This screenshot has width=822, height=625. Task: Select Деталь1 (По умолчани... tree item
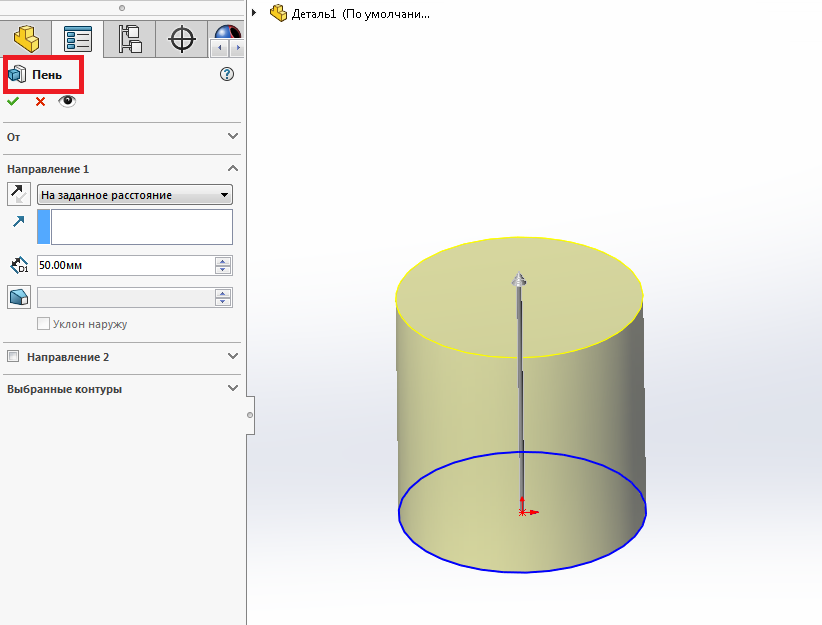[360, 14]
